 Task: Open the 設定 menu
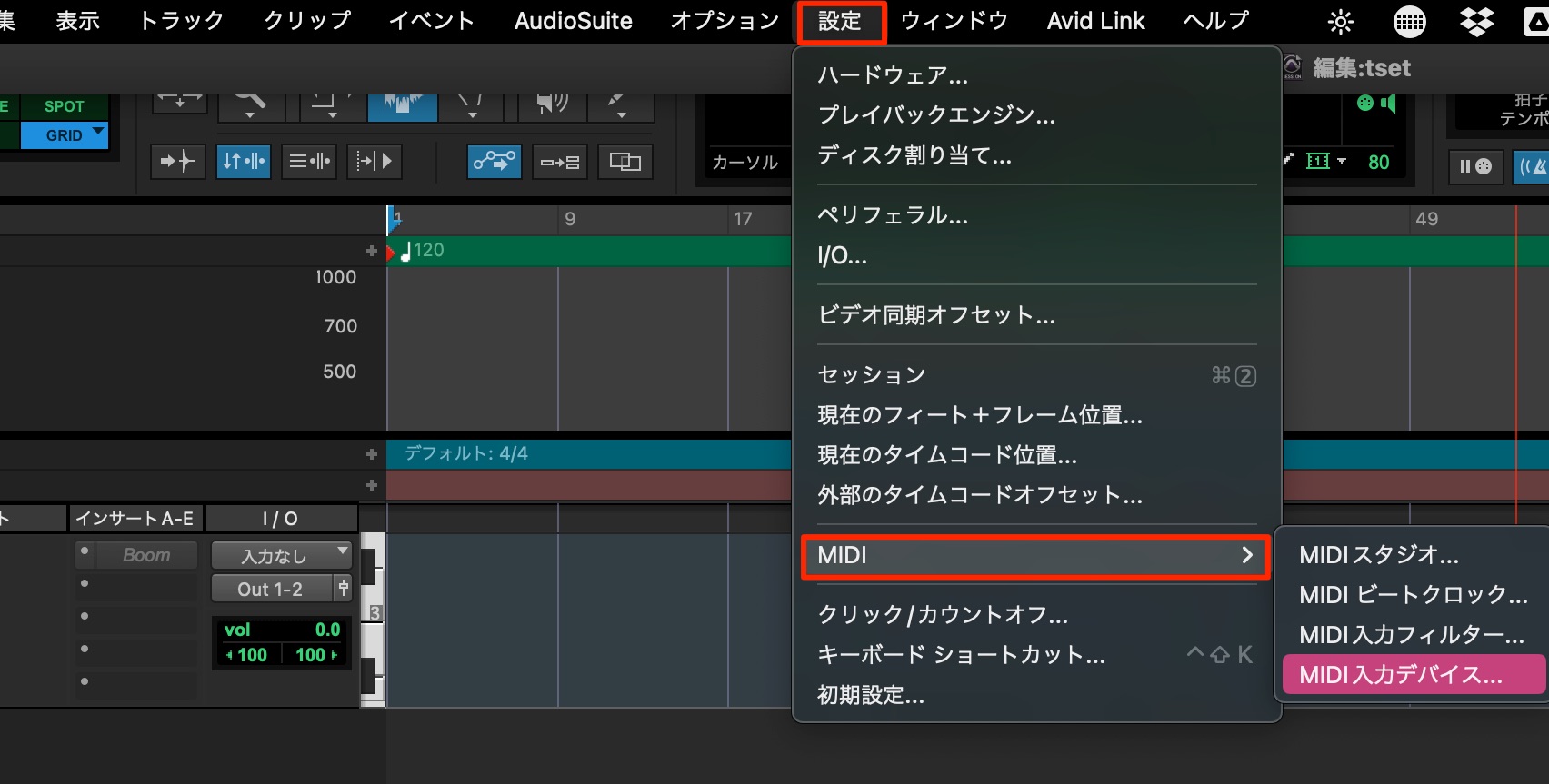840,21
